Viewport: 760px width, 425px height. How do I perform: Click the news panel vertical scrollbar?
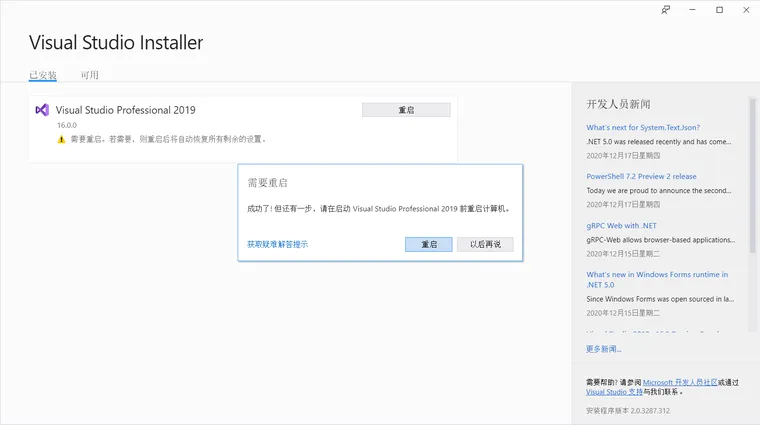click(x=752, y=174)
